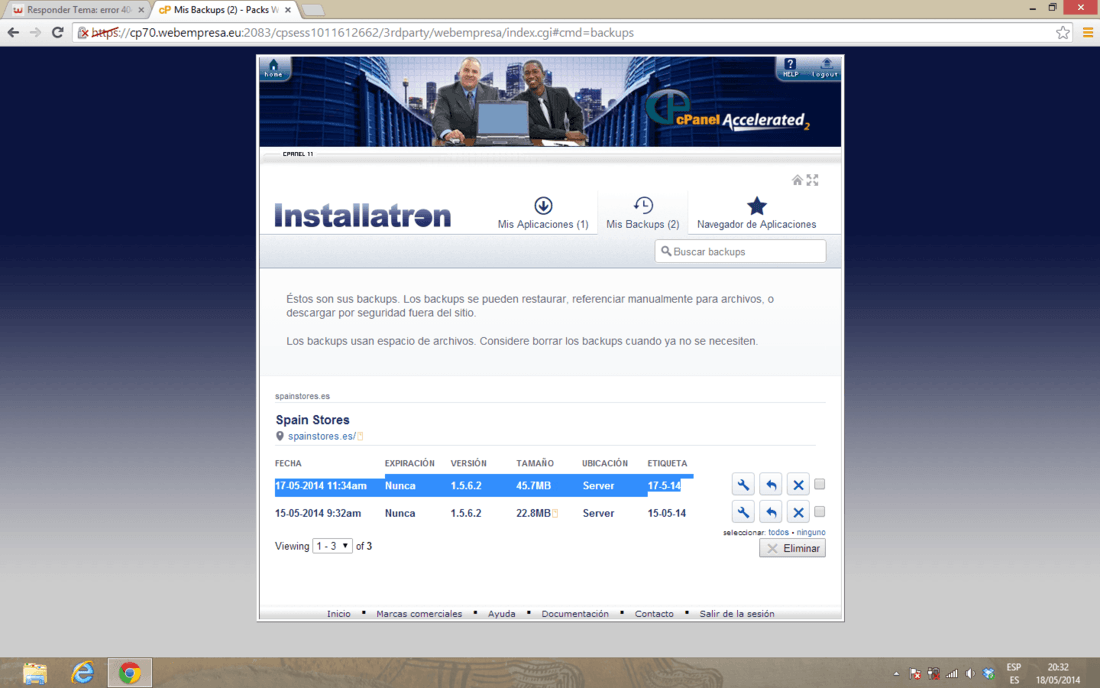This screenshot has height=688, width=1100.
Task: Click the 15-05-14 etiqueta cell
Action: pyautogui.click(x=666, y=513)
